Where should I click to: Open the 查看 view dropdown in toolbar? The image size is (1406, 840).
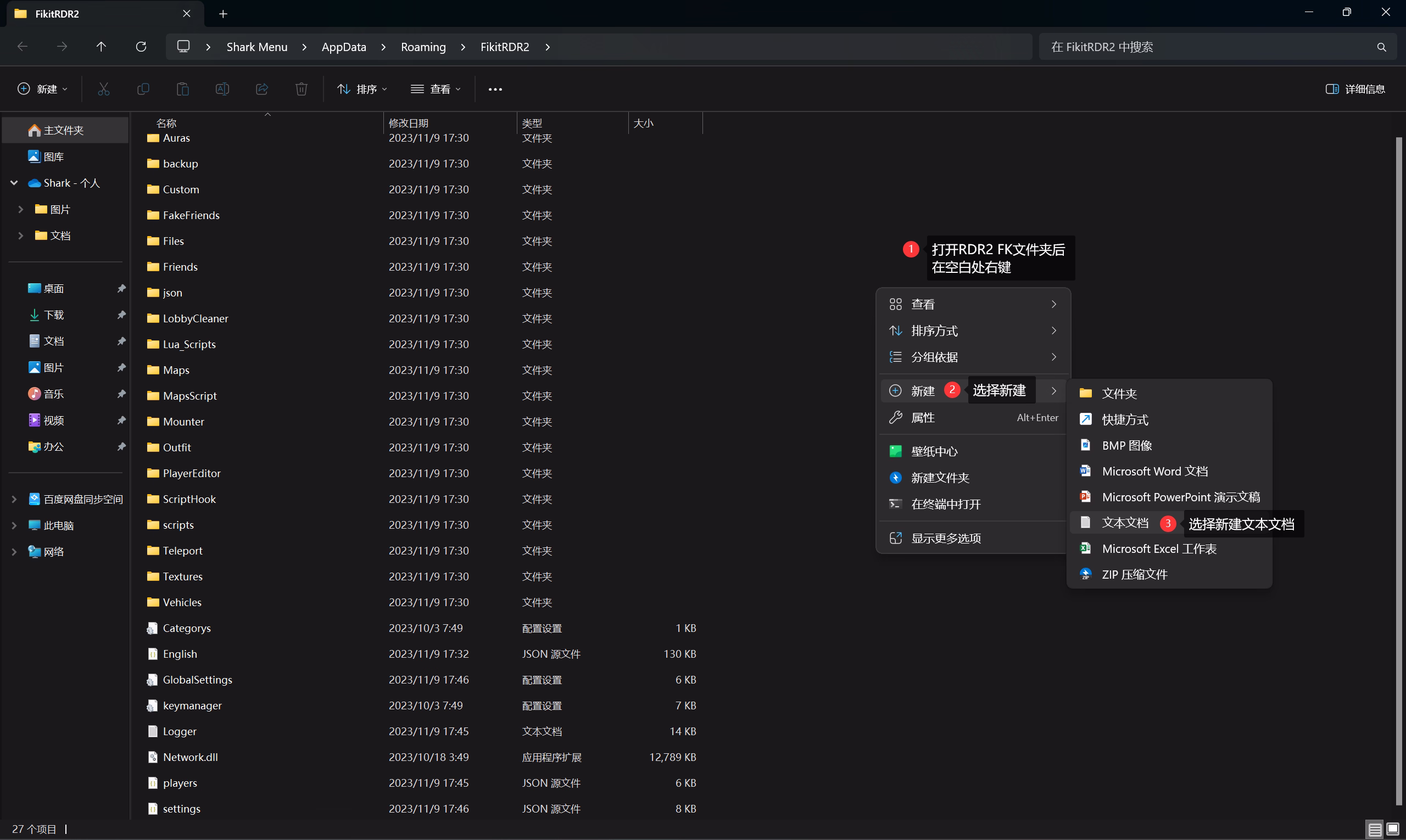[436, 89]
